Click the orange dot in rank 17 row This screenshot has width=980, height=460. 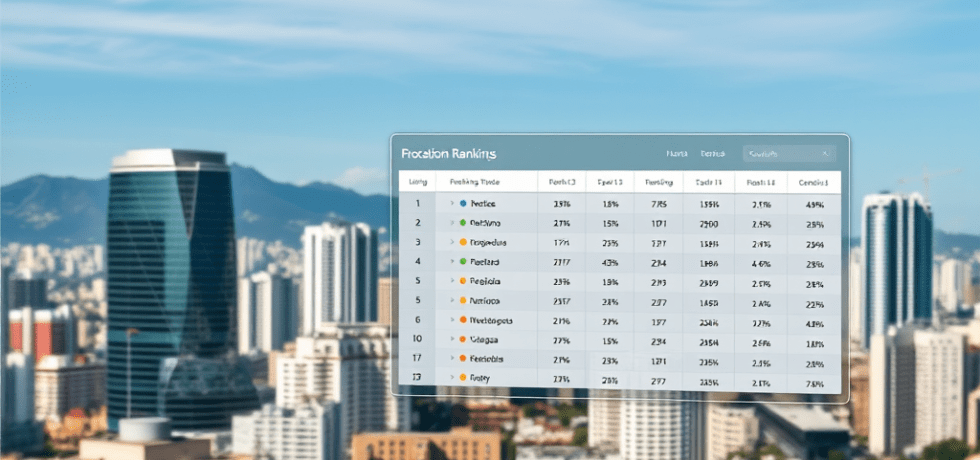tap(463, 358)
